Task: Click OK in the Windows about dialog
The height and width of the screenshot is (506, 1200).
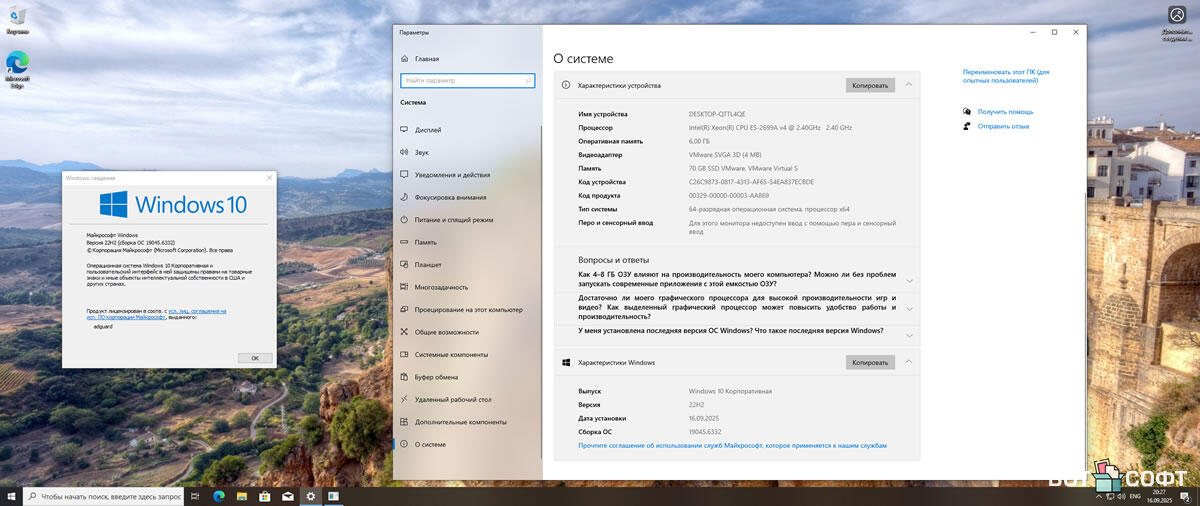Action: coord(255,358)
